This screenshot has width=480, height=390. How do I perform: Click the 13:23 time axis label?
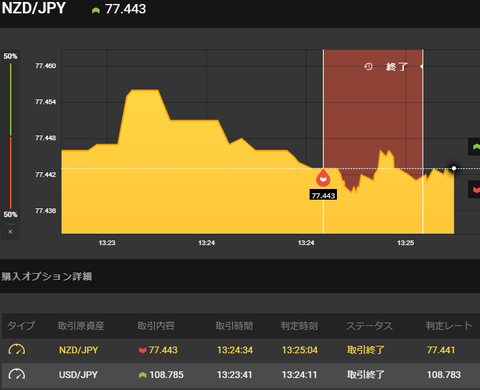(x=107, y=243)
